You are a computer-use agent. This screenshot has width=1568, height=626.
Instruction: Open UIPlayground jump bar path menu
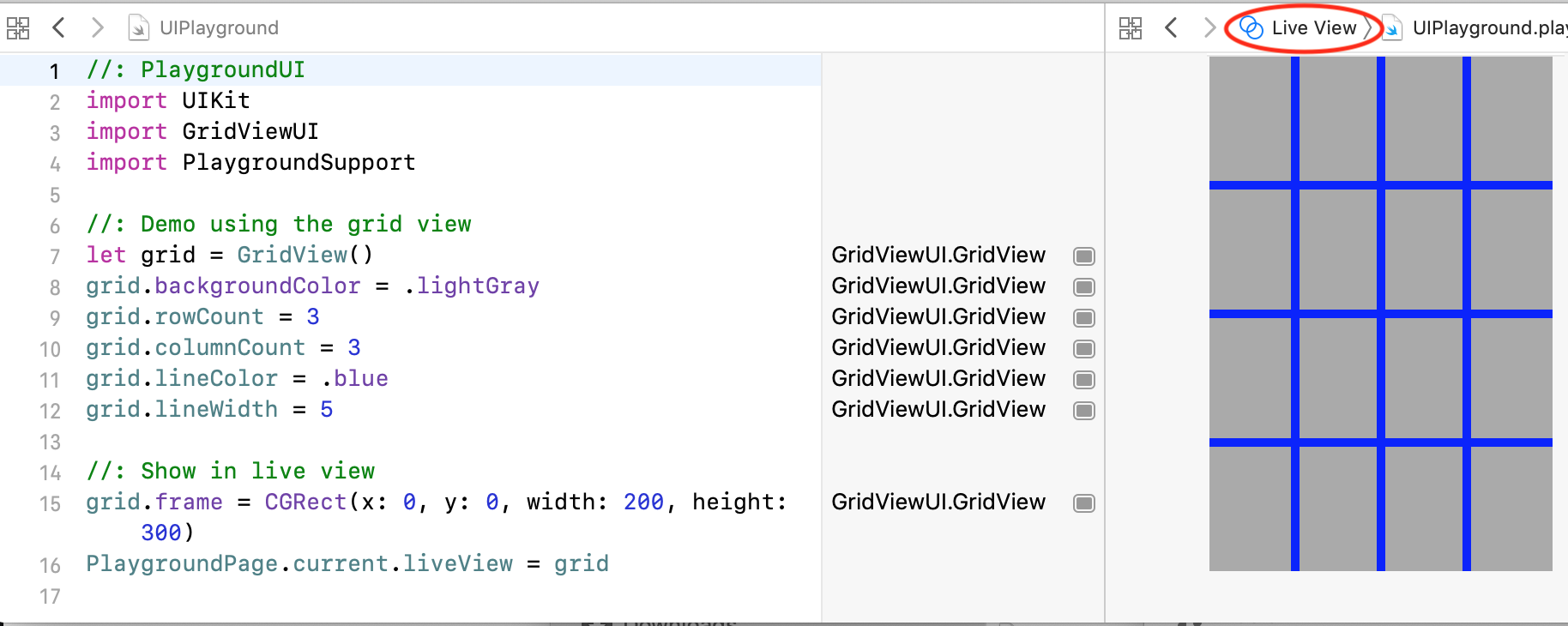tap(219, 28)
